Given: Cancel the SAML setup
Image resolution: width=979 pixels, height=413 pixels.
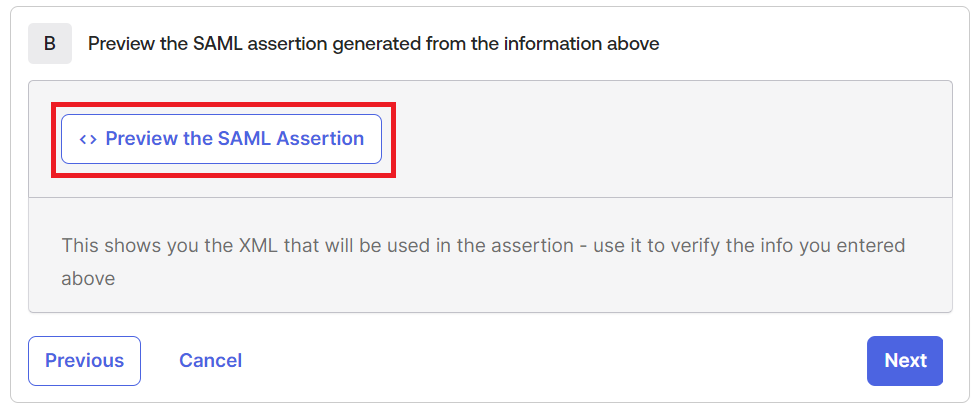Looking at the screenshot, I should click(x=210, y=361).
